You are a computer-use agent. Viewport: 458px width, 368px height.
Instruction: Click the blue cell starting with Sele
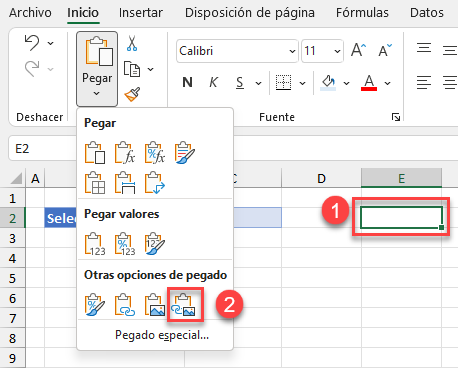pyautogui.click(x=61, y=218)
